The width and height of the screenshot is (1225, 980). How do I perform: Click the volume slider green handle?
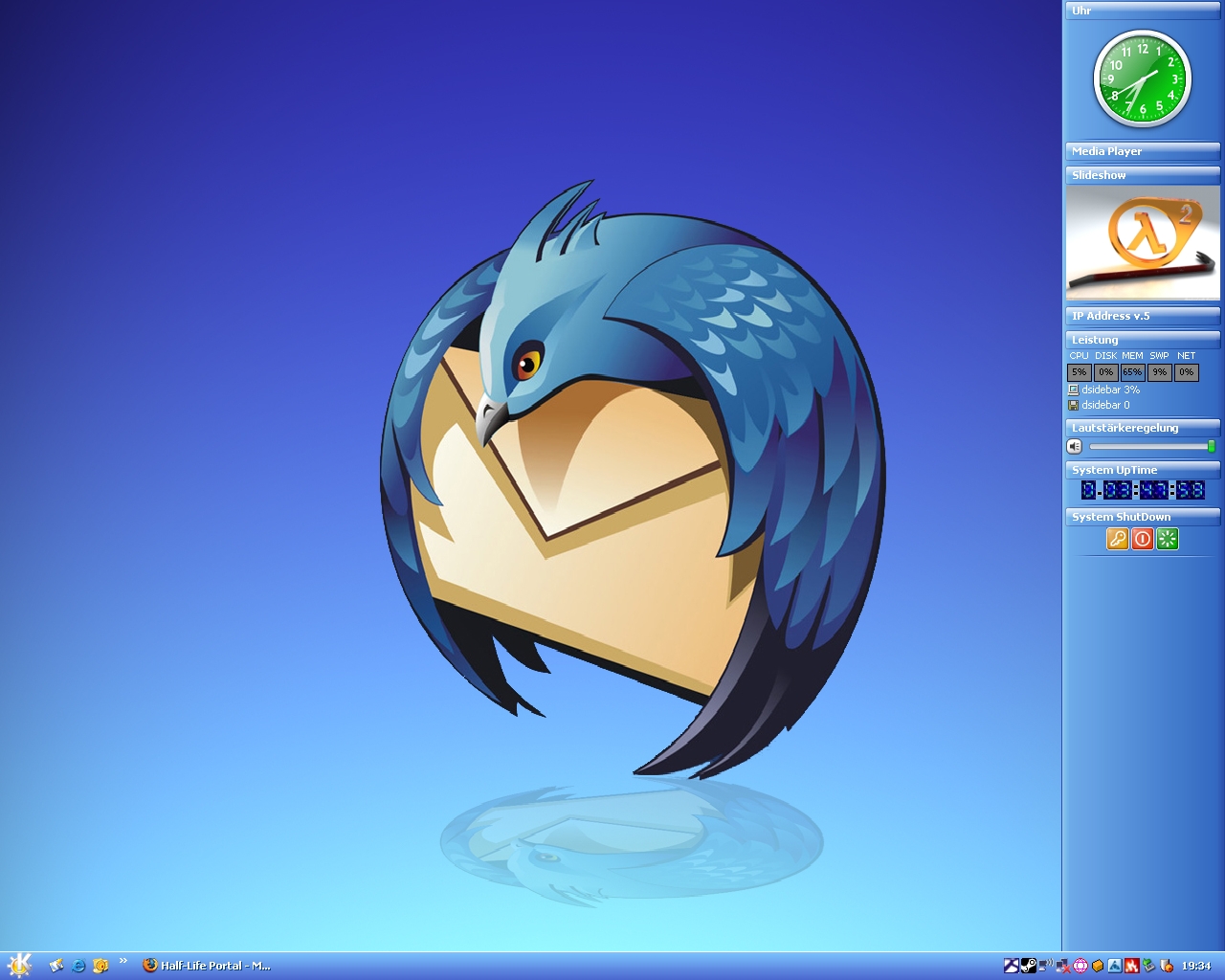(x=1212, y=446)
